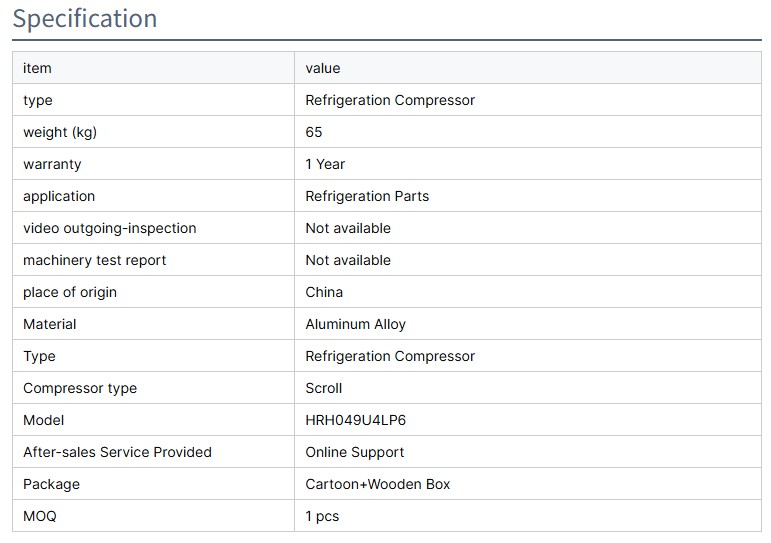The width and height of the screenshot is (771, 543).
Task: Click the 'Compressor type' label
Action: (80, 388)
